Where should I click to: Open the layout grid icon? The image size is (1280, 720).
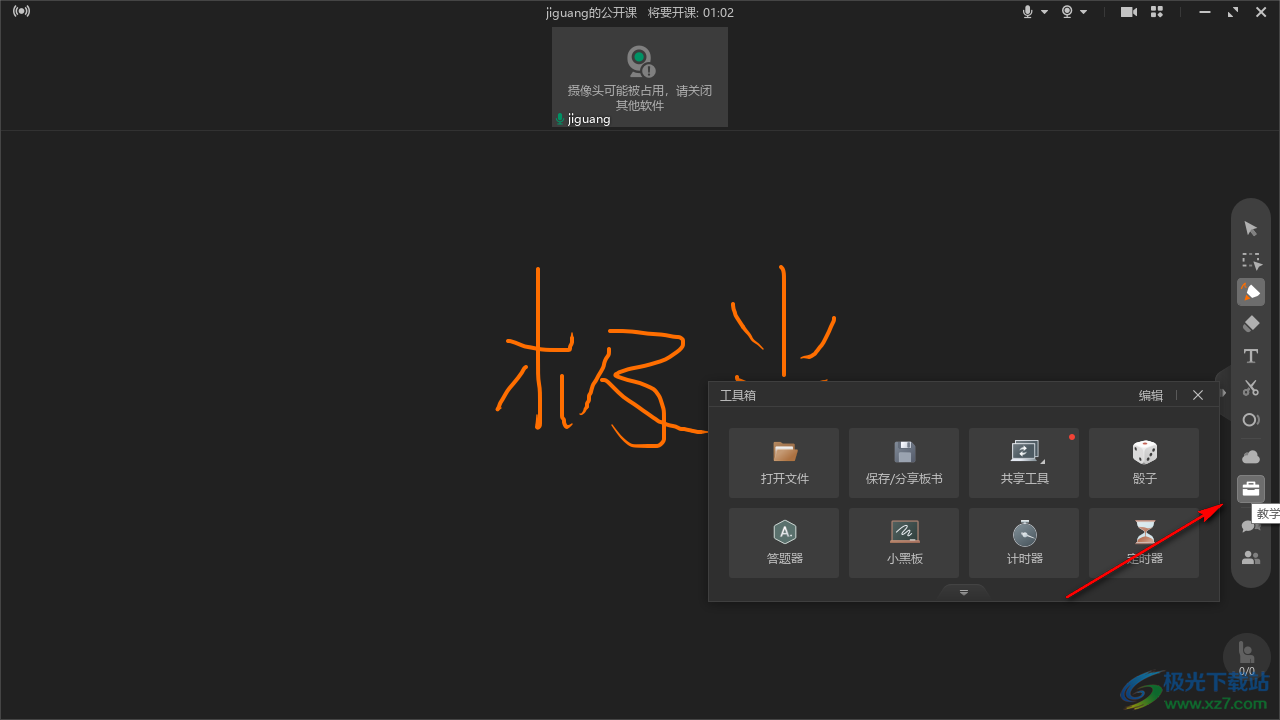[x=1157, y=12]
